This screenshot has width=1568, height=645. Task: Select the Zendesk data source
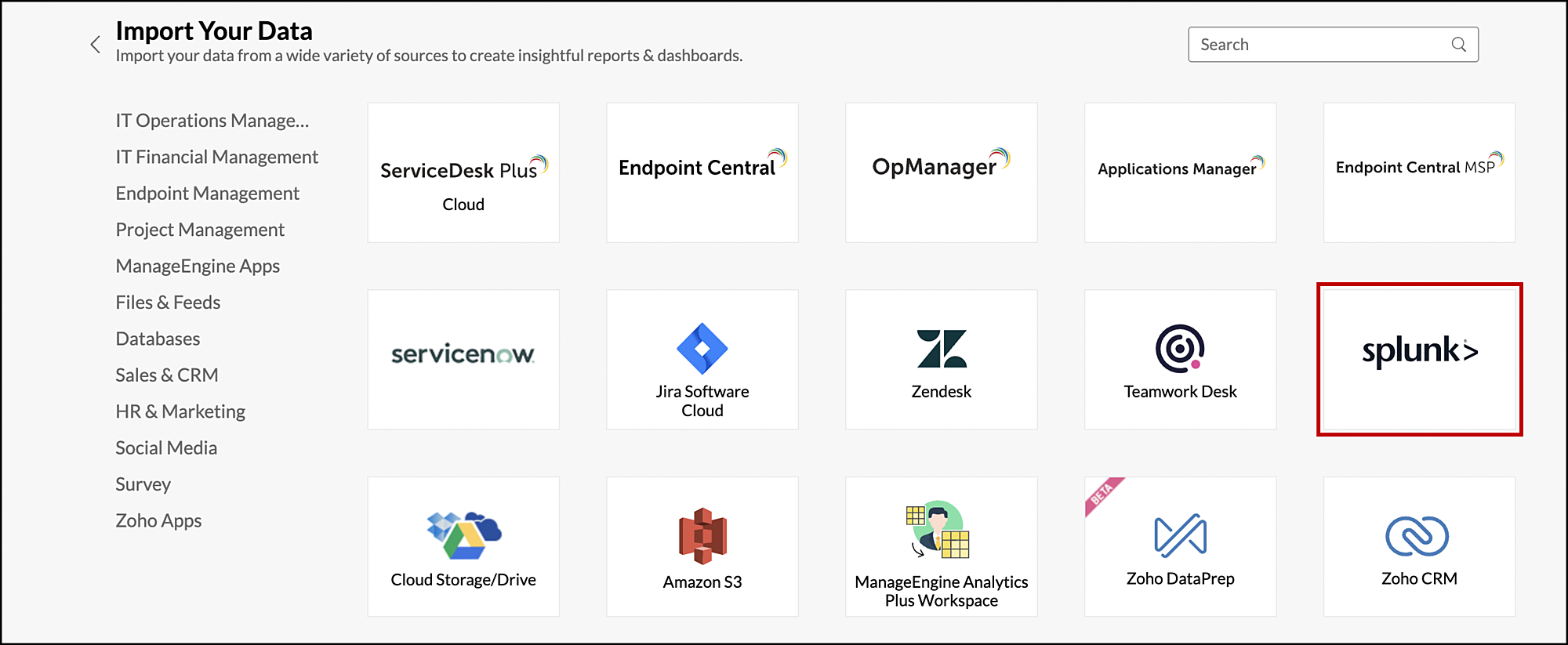[x=942, y=360]
